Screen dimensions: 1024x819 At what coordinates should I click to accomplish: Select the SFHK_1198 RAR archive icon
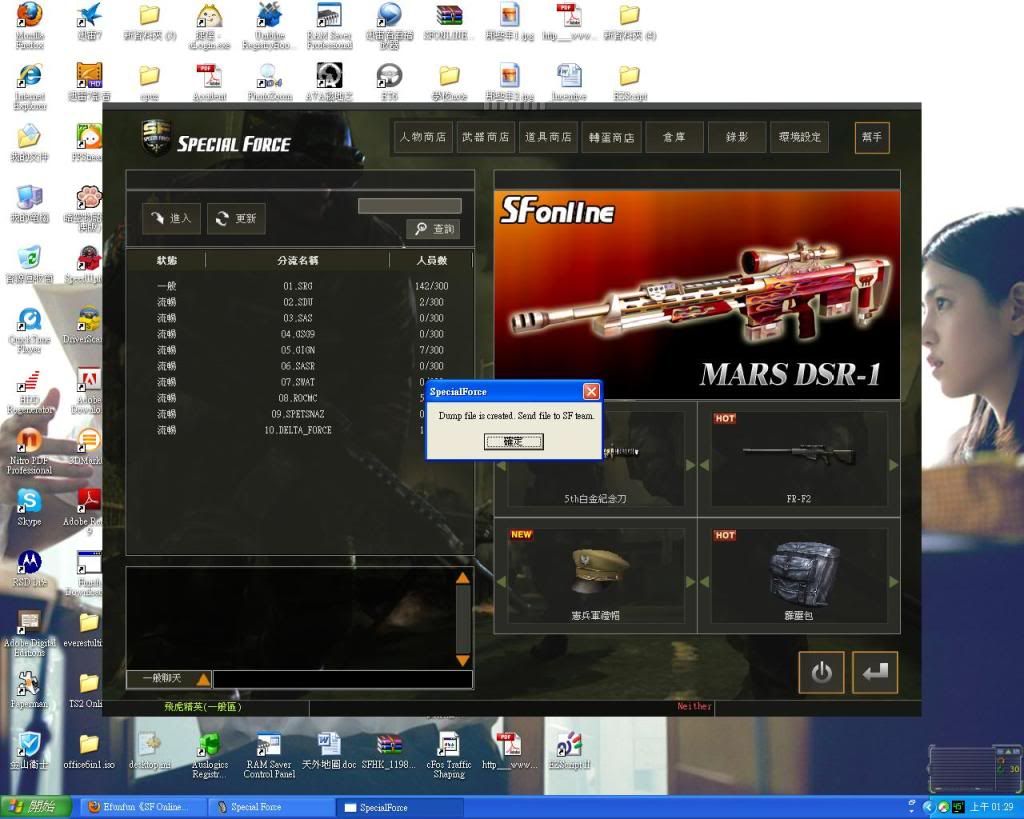pos(389,750)
